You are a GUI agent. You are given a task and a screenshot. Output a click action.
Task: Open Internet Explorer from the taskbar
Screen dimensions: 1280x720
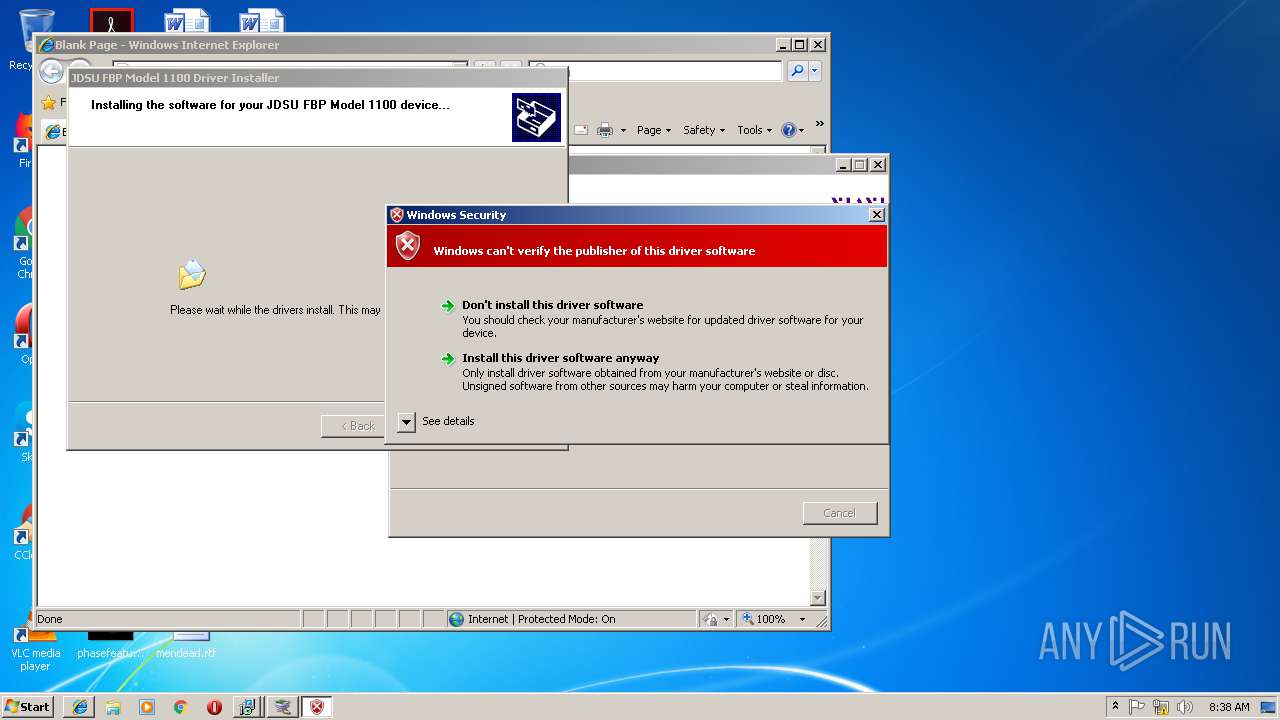79,707
